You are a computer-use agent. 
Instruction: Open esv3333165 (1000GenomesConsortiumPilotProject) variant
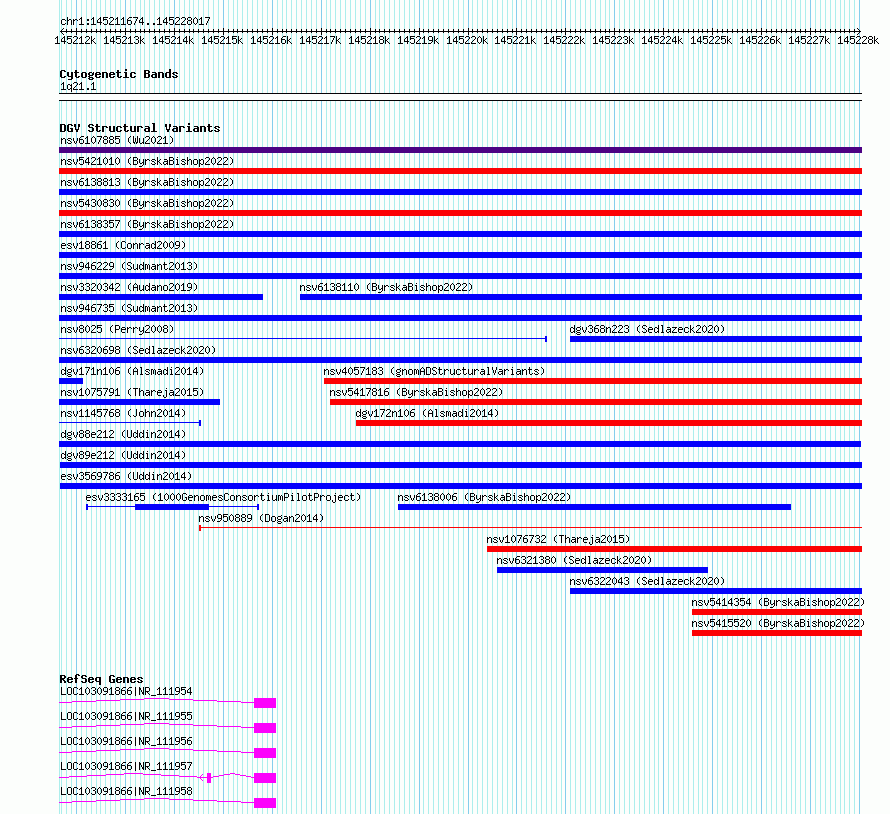coord(223,497)
